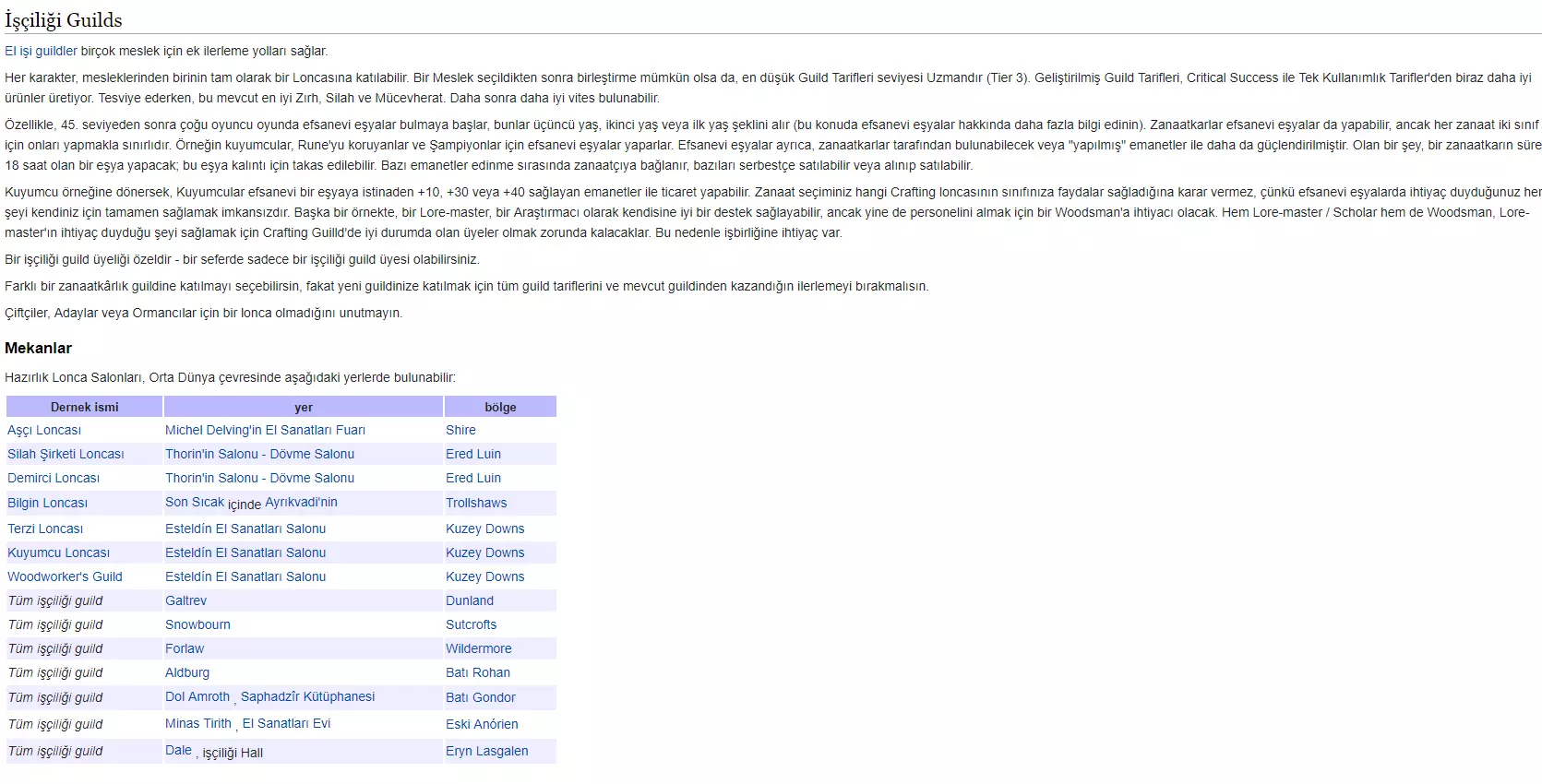Follow the 'Son Sıcak' link
The width and height of the screenshot is (1542, 784).
(195, 502)
